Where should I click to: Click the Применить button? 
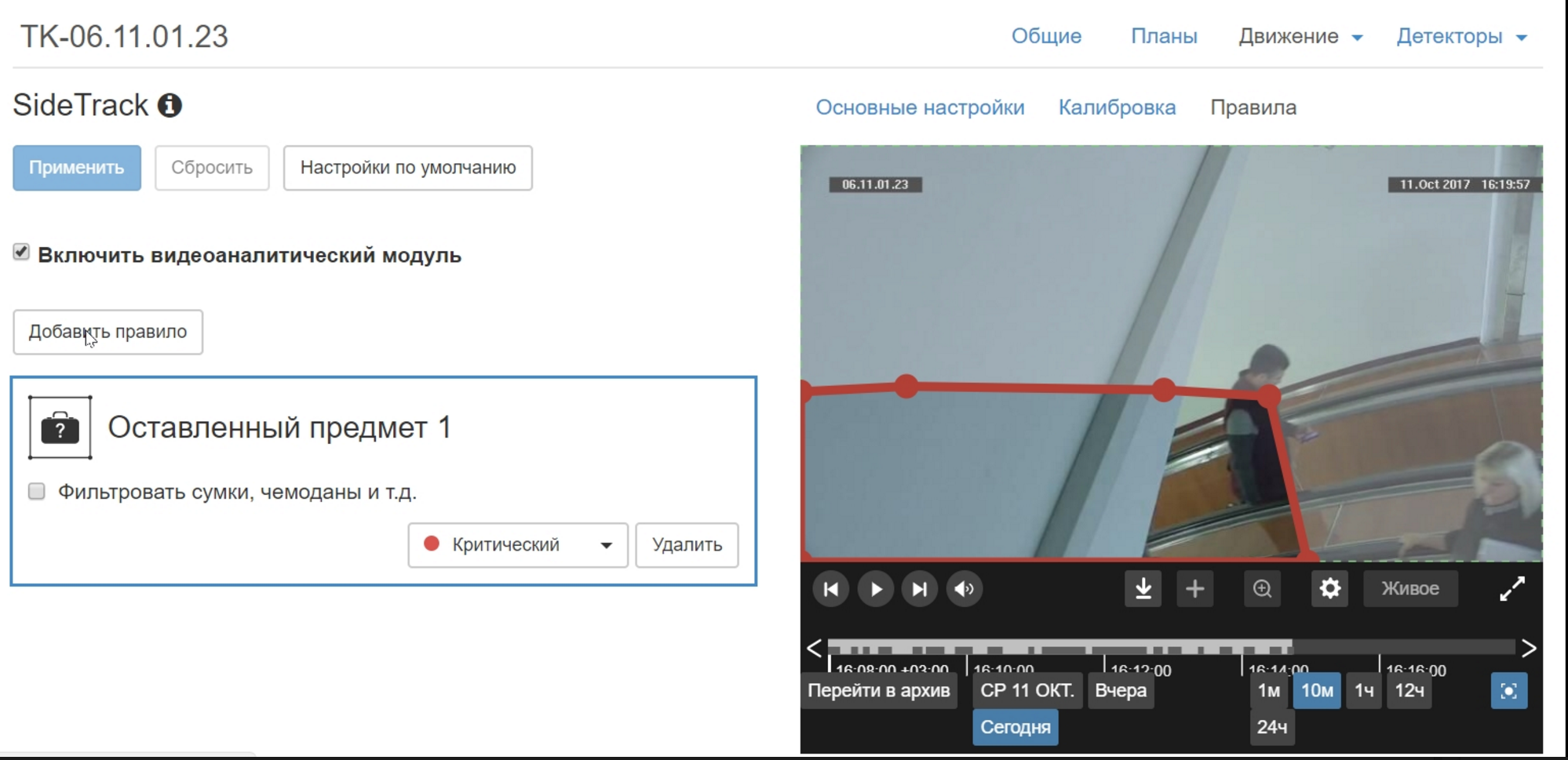[x=77, y=168]
